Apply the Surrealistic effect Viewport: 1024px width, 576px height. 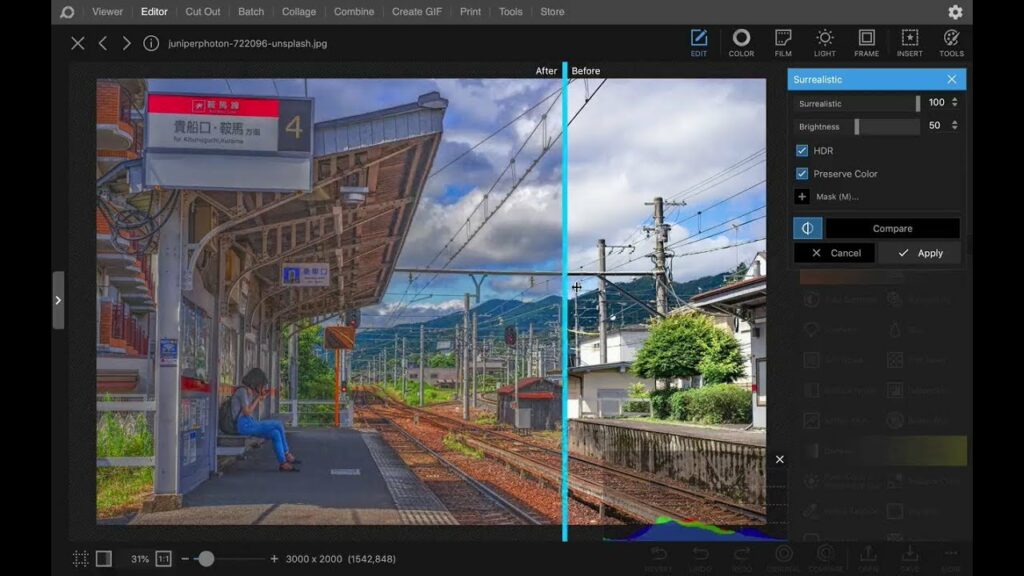pos(919,252)
